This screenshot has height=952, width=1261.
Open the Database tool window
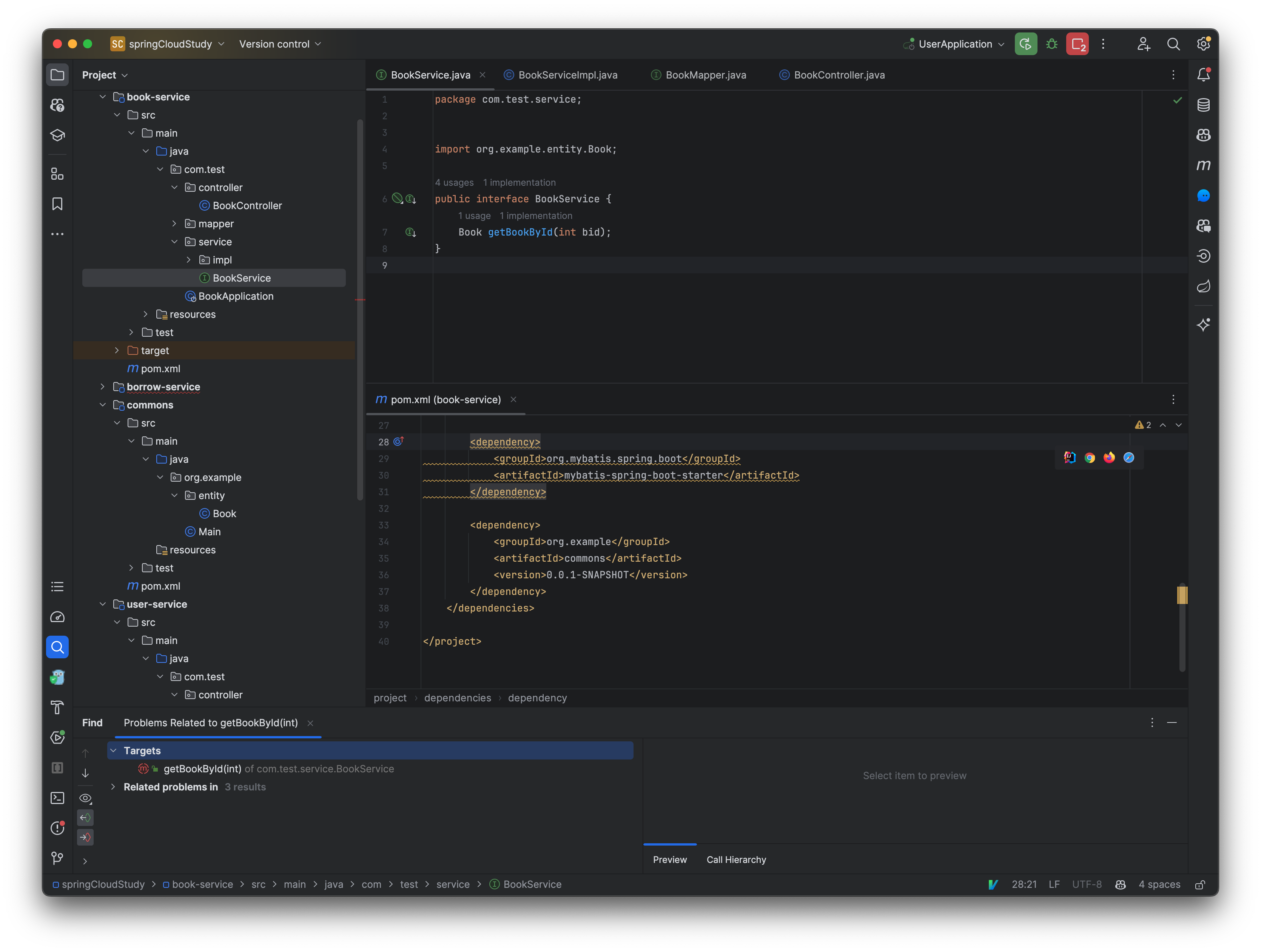point(1204,104)
